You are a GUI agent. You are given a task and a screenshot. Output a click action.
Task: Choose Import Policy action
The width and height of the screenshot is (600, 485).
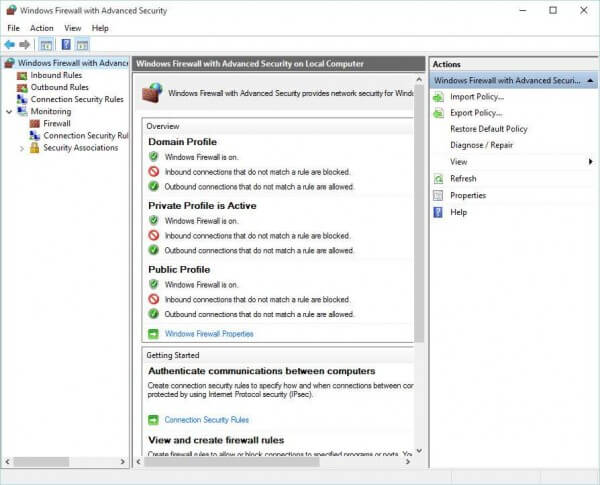(477, 97)
